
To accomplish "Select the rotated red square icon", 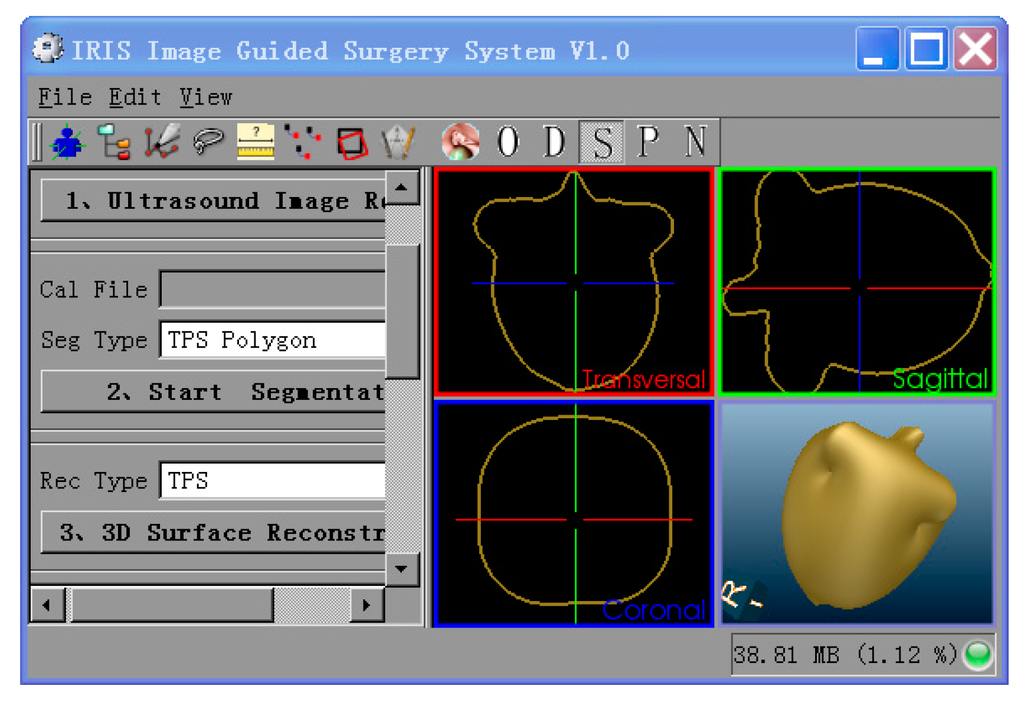I will coord(351,143).
